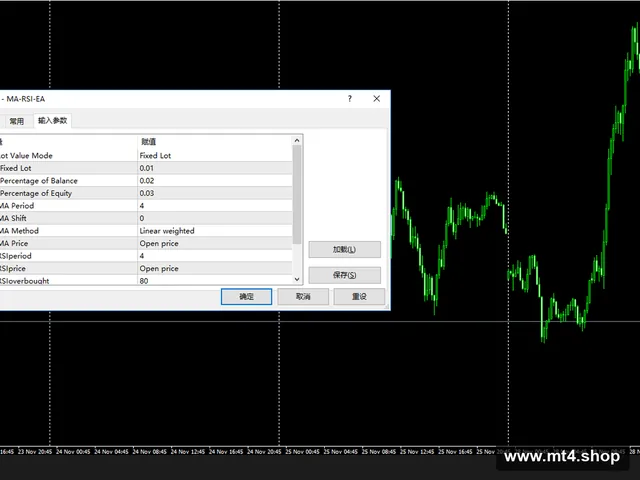Screen dimensions: 640x480
Task: Click the MA Price parameter label
Action: 14,244
